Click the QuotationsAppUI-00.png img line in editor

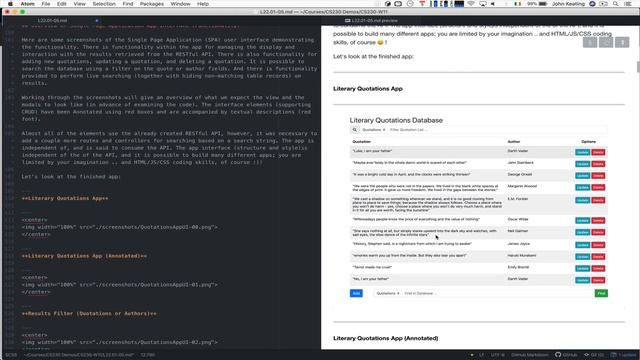(120, 227)
